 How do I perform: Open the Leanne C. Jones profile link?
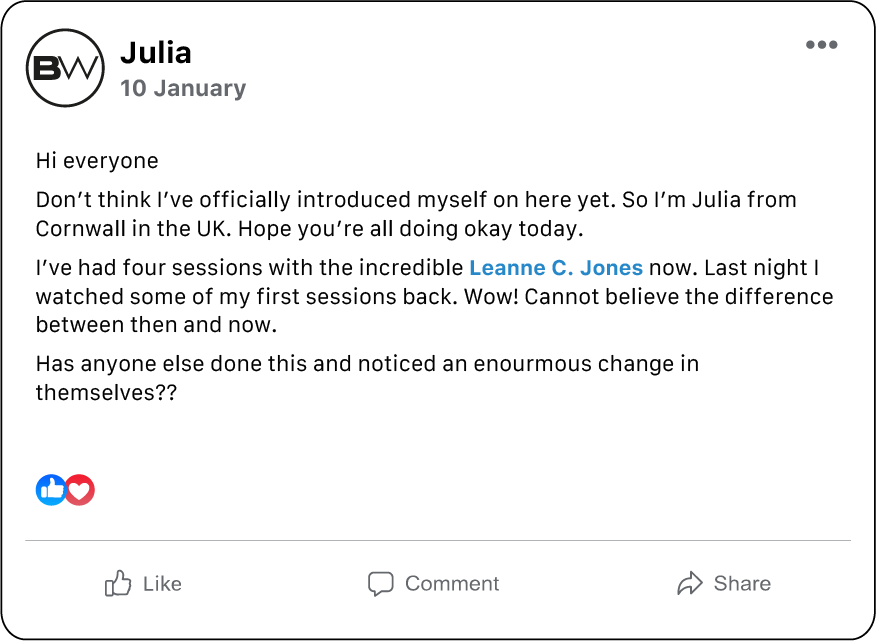[x=556, y=268]
